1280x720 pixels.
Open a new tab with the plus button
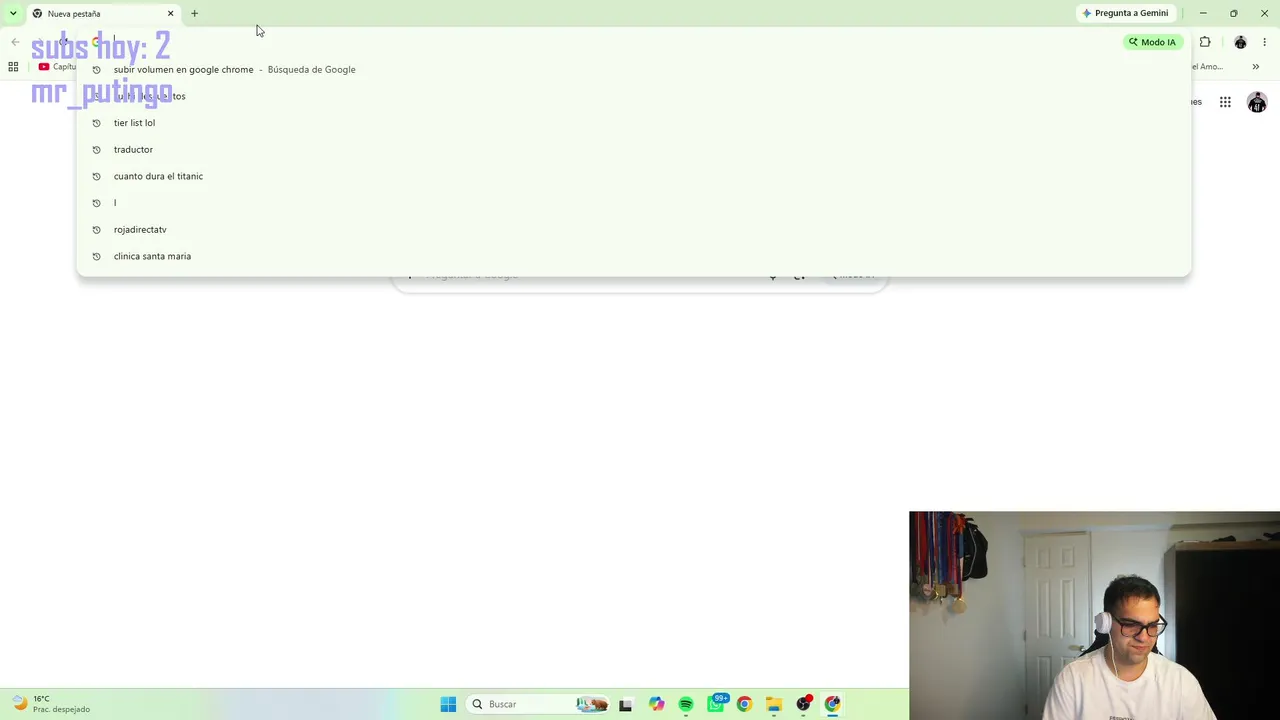[194, 14]
